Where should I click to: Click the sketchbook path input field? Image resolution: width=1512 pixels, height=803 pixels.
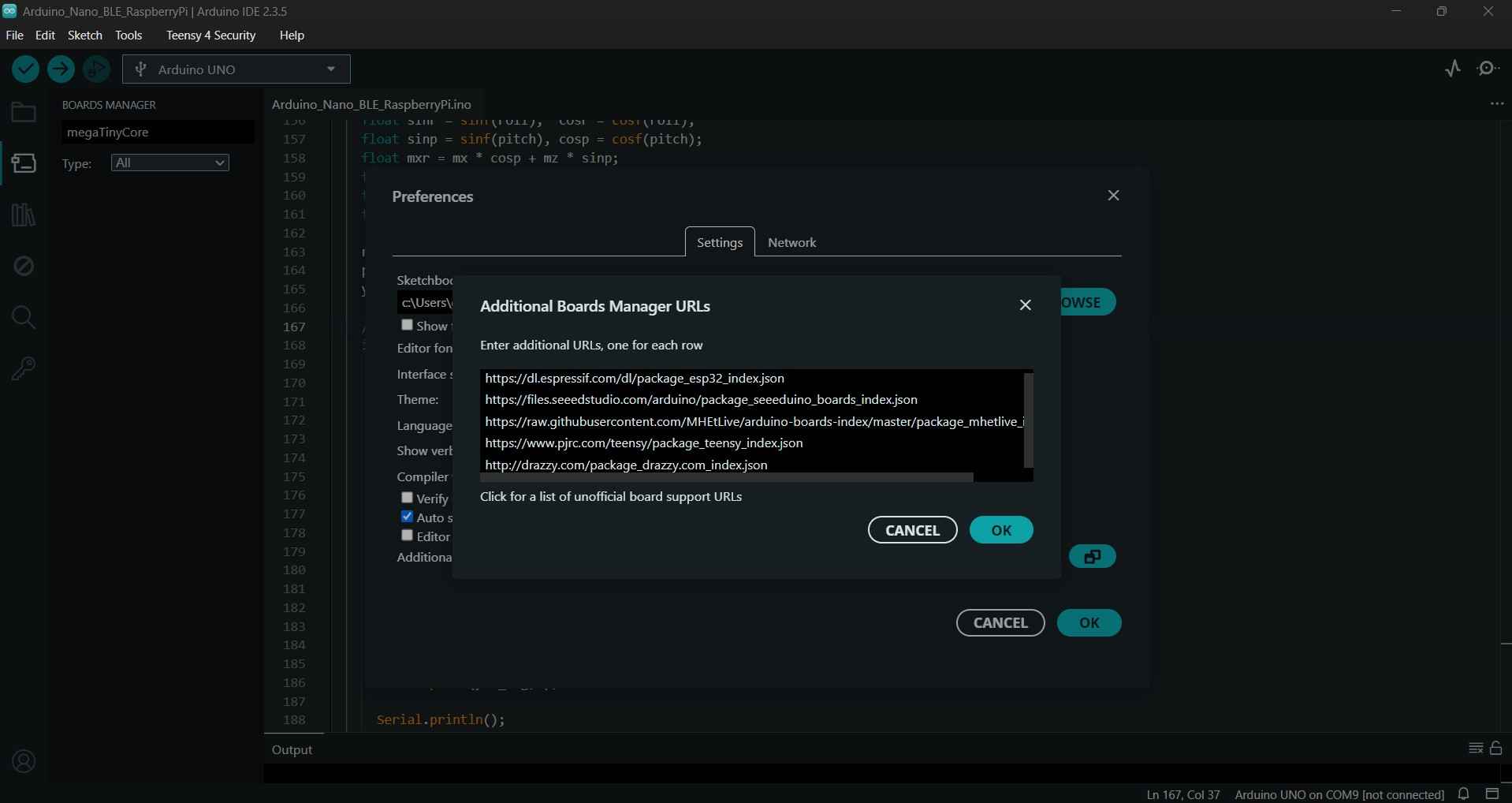click(426, 303)
